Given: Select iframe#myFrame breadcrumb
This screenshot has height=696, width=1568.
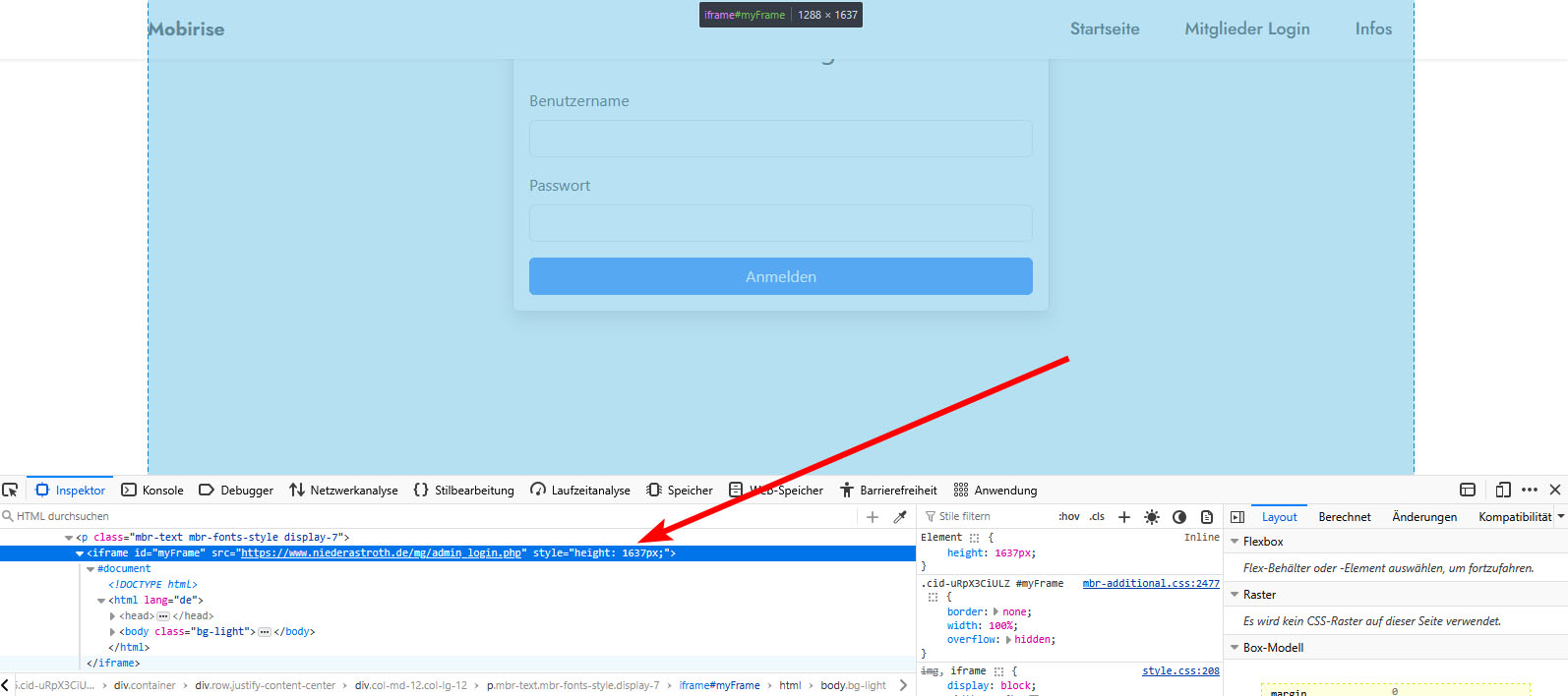Looking at the screenshot, I should [x=719, y=685].
